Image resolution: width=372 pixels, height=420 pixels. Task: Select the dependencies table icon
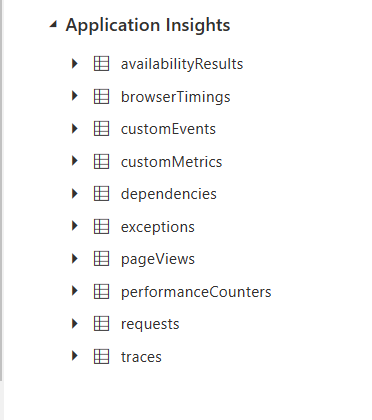click(x=101, y=194)
